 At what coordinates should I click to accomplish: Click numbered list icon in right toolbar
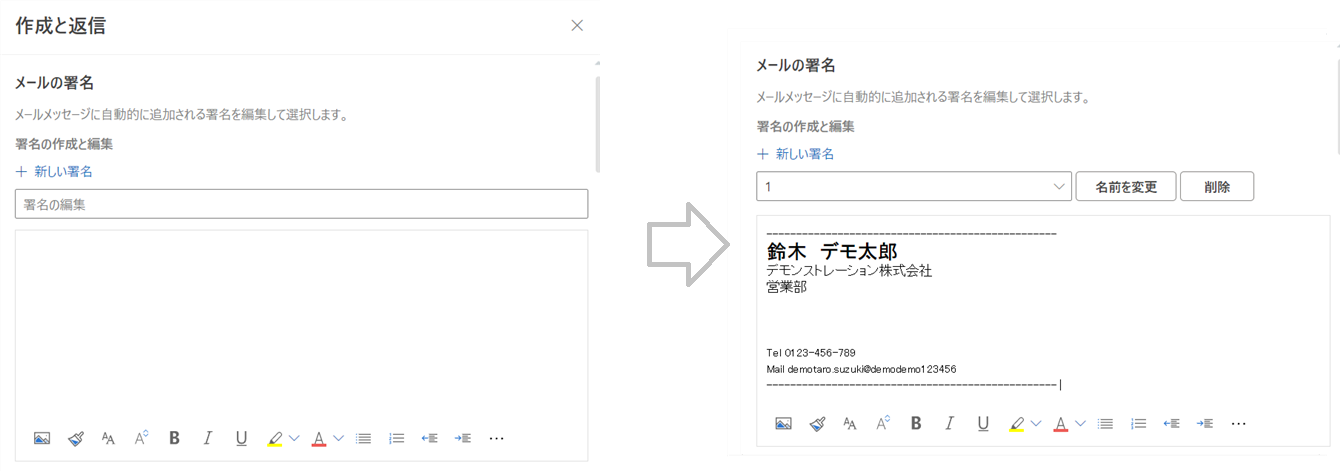coord(1139,423)
